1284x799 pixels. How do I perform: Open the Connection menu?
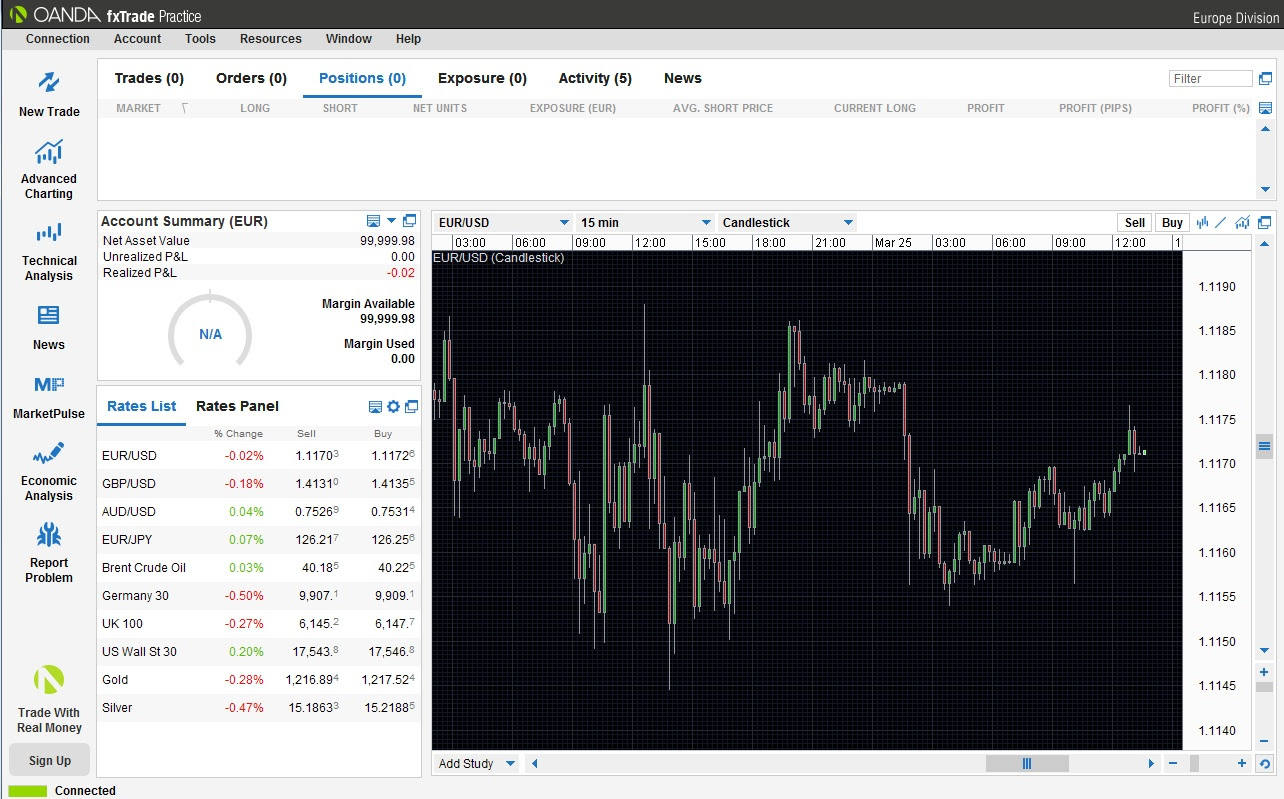tap(58, 39)
